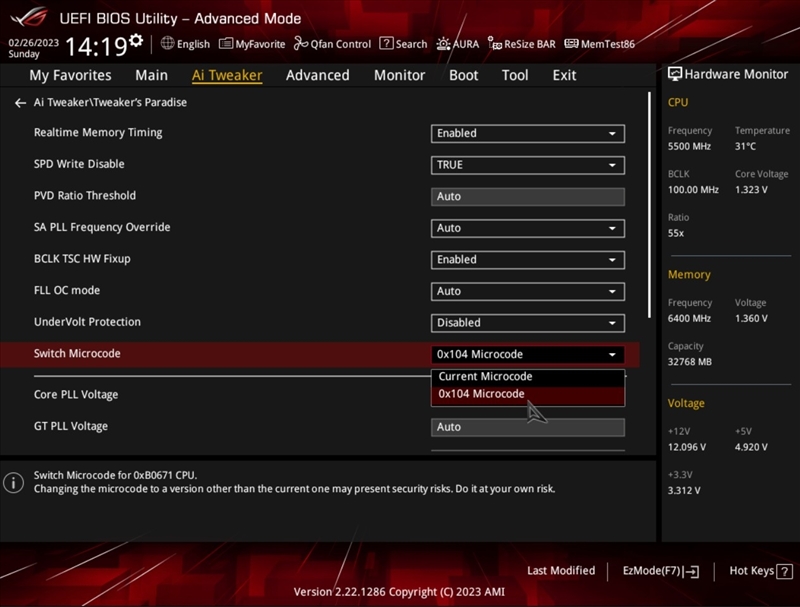Screen dimensions: 800x607
Task: Open the Monitor tab
Action: click(x=399, y=75)
